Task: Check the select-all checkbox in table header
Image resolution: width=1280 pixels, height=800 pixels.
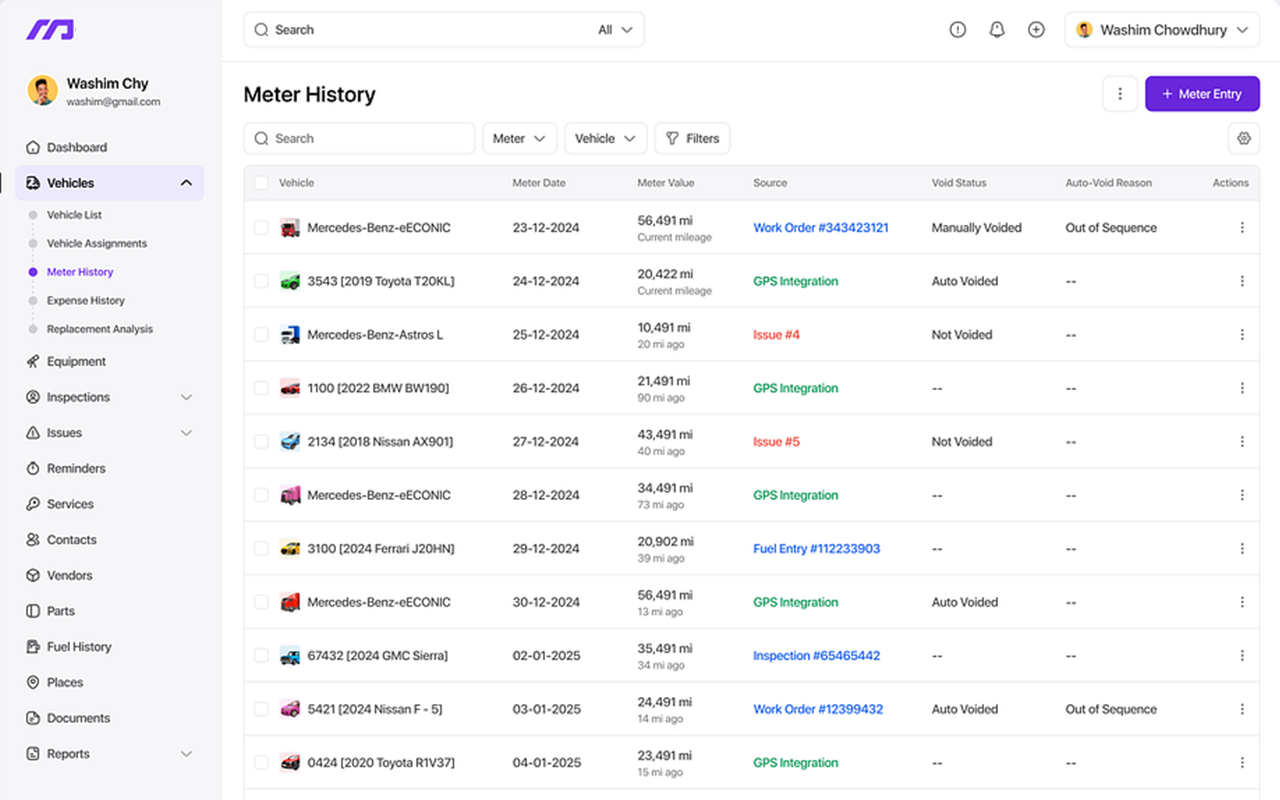Action: click(261, 183)
